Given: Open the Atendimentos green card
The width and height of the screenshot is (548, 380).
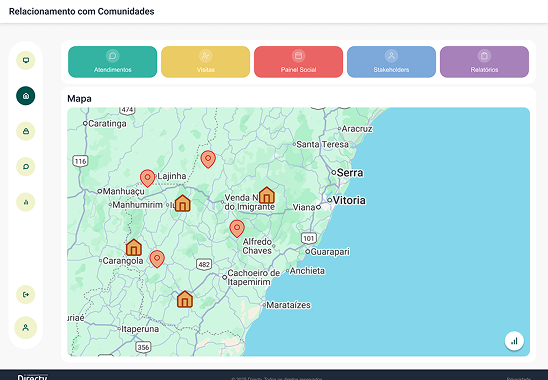Looking at the screenshot, I should [x=113, y=62].
